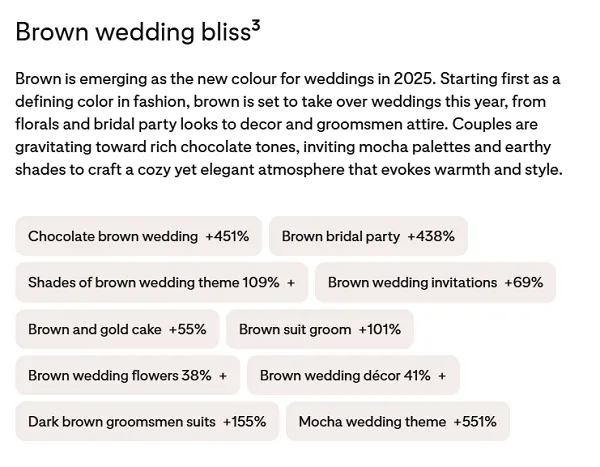Choose the Brown wedding invitations chip
This screenshot has height=467, width=600.
[435, 283]
